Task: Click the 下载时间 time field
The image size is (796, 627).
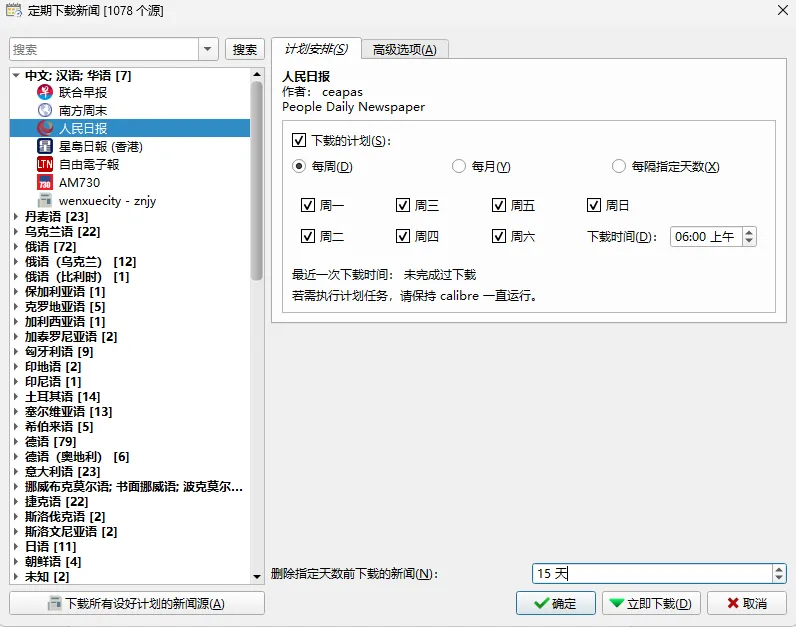Action: 706,237
